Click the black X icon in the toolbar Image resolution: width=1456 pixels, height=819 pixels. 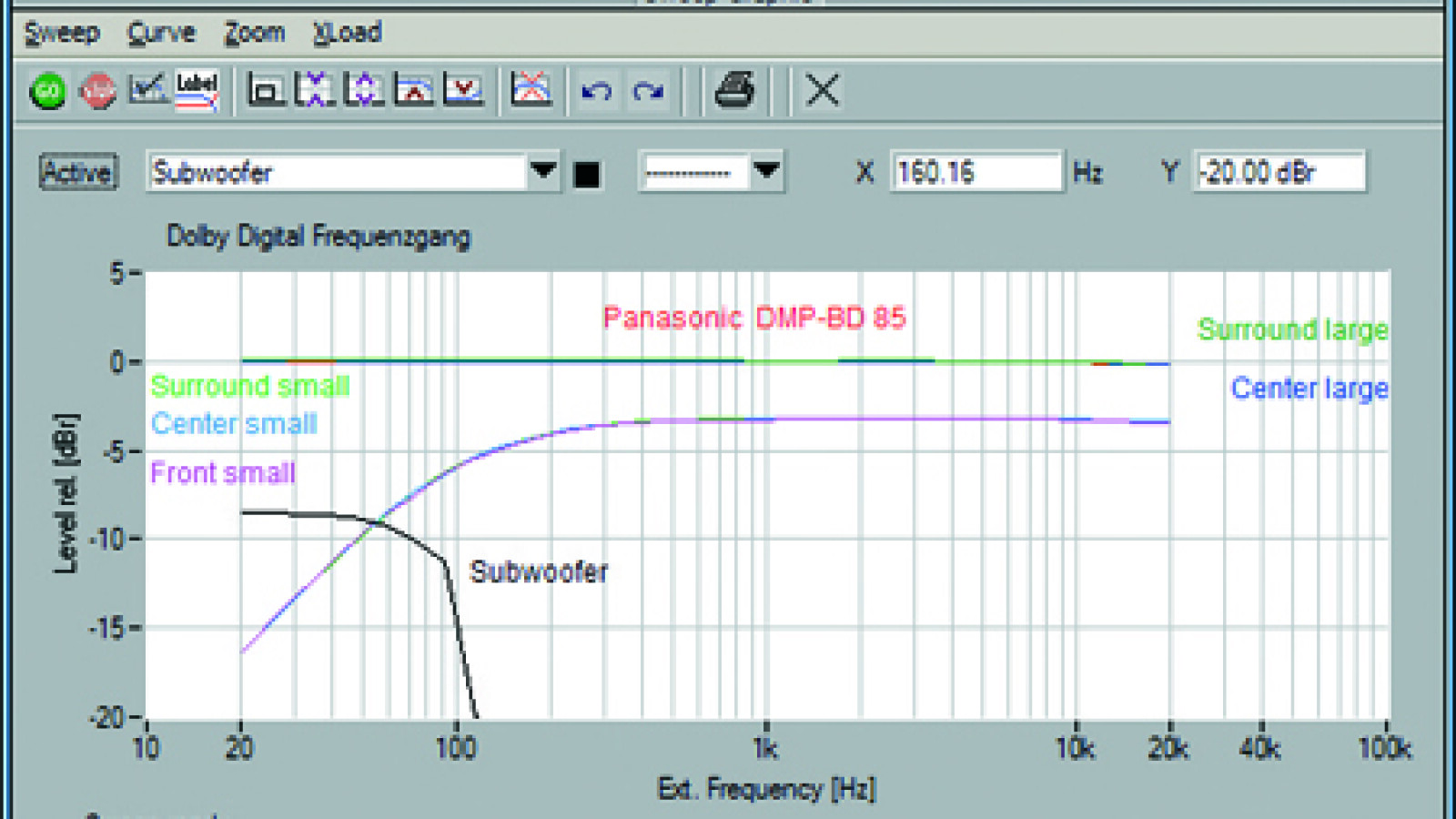(823, 91)
